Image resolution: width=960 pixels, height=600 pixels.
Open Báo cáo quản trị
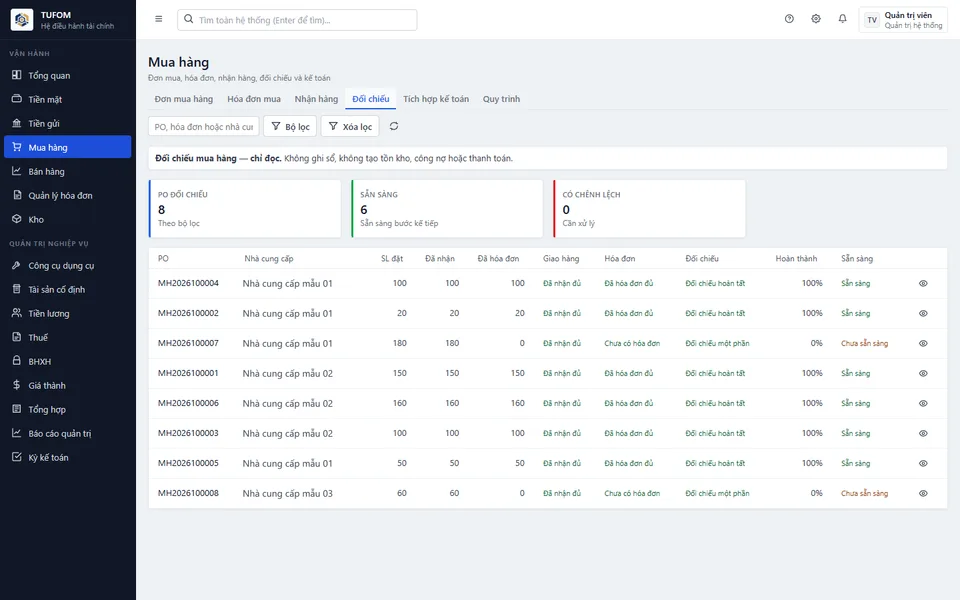[x=67, y=433]
